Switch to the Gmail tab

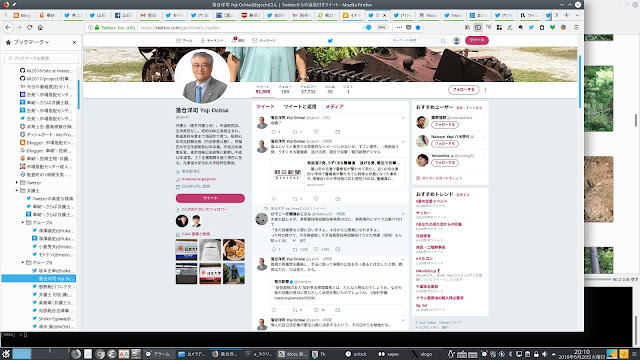pos(149,16)
